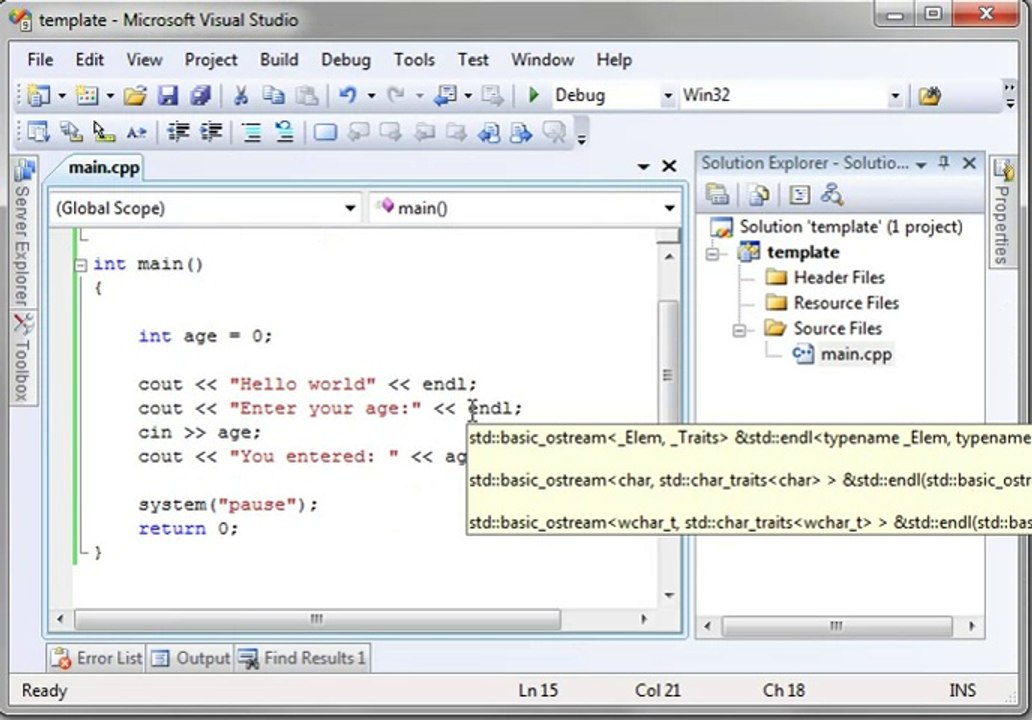Select the main.cpp editor tab
The image size is (1032, 720).
[103, 168]
